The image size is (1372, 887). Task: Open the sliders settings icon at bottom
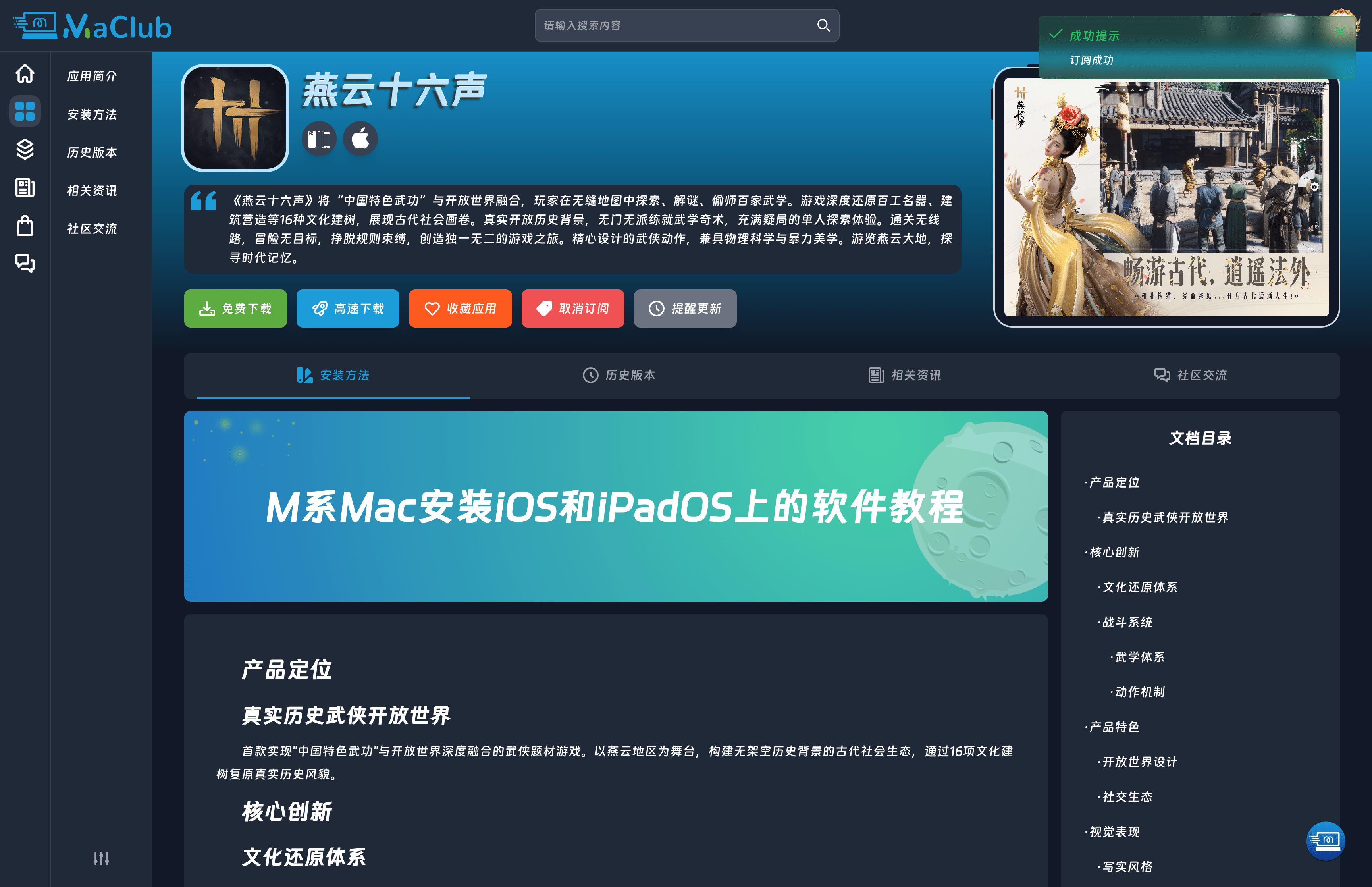[x=101, y=858]
